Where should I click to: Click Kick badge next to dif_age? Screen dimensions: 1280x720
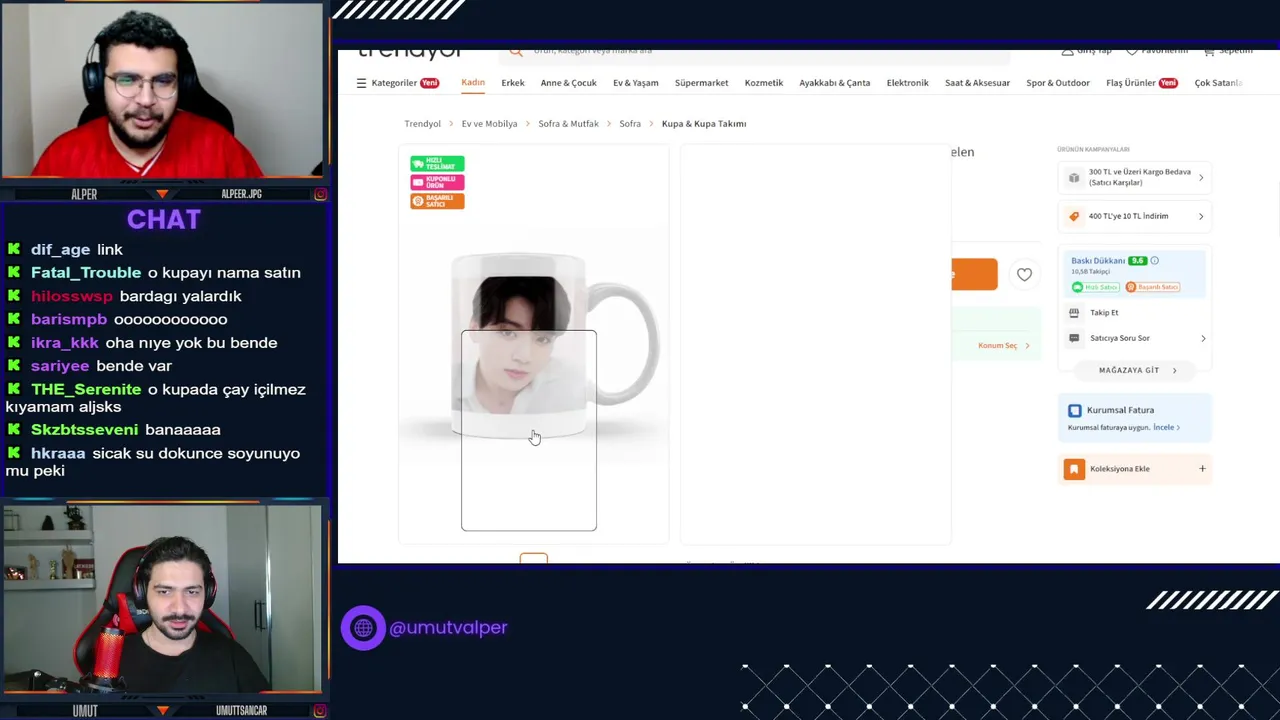14,249
